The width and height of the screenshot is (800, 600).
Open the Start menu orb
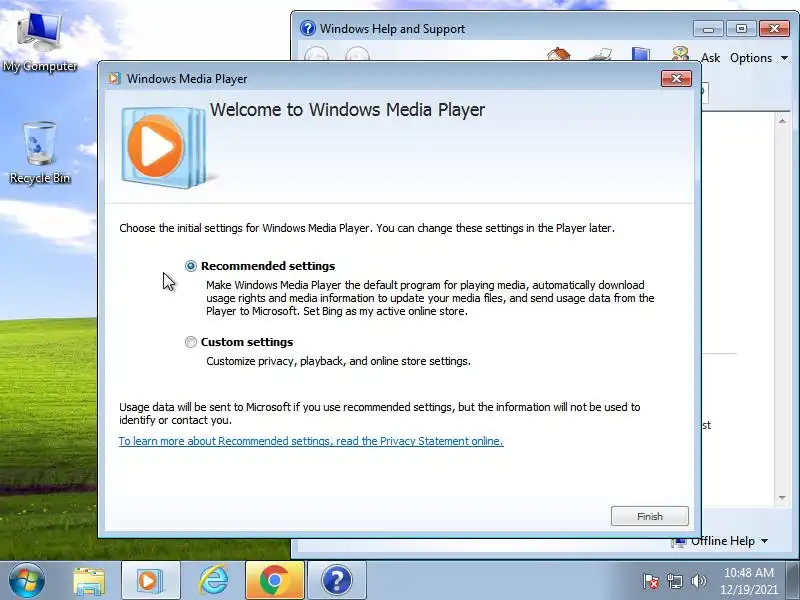[x=27, y=580]
